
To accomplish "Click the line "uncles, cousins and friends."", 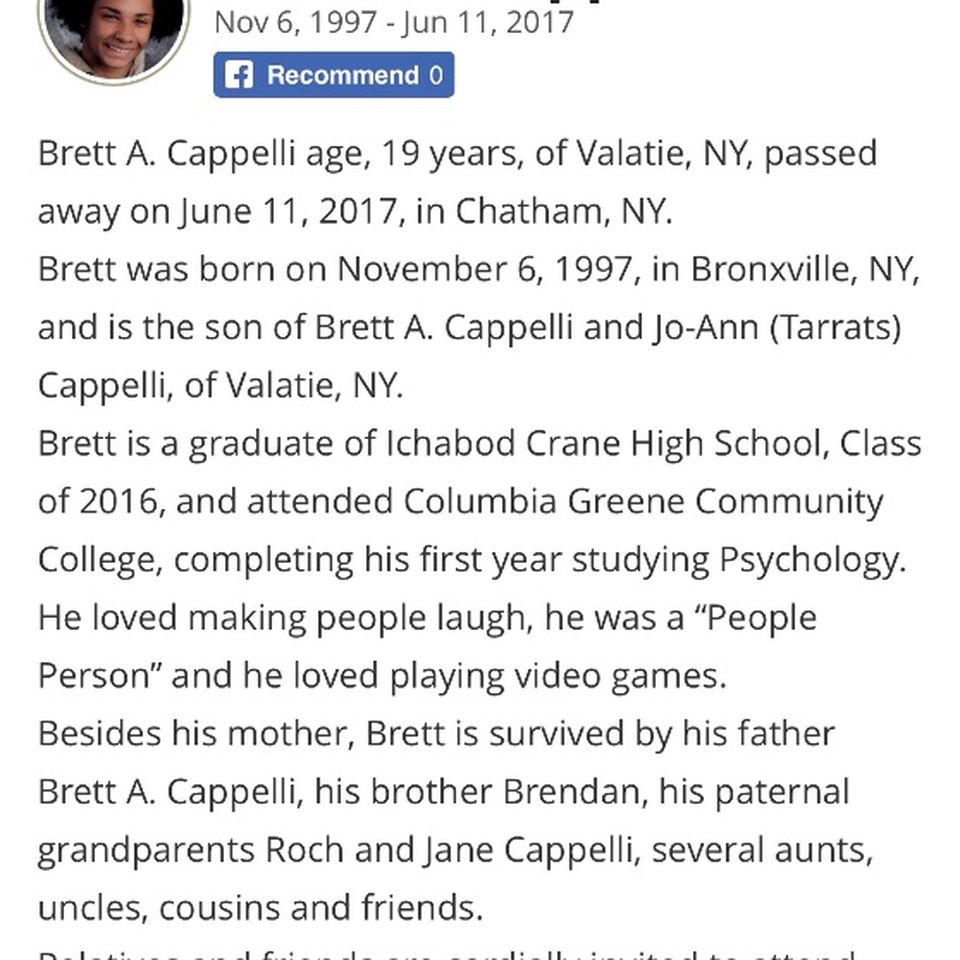I will click(x=261, y=908).
